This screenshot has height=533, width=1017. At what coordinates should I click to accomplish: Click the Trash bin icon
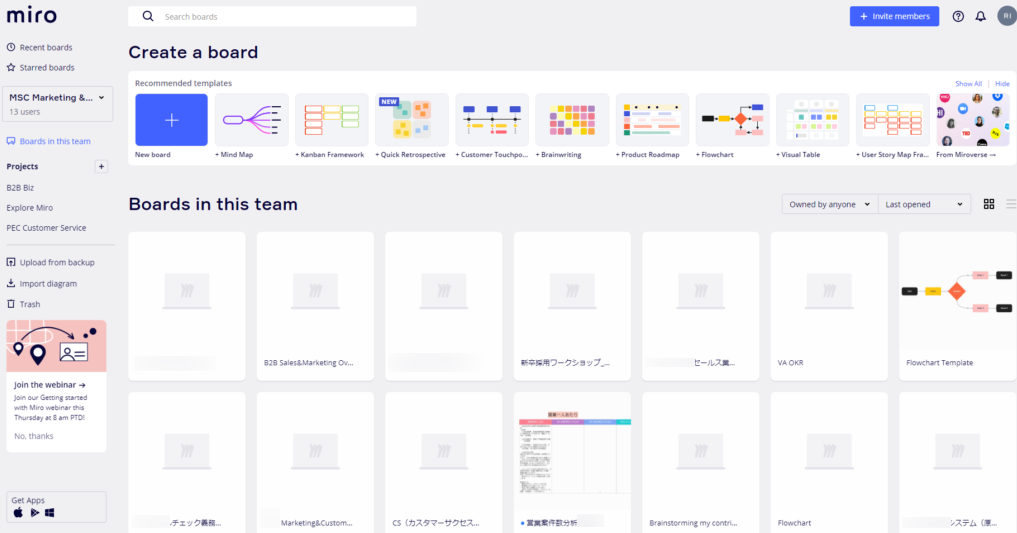point(11,303)
